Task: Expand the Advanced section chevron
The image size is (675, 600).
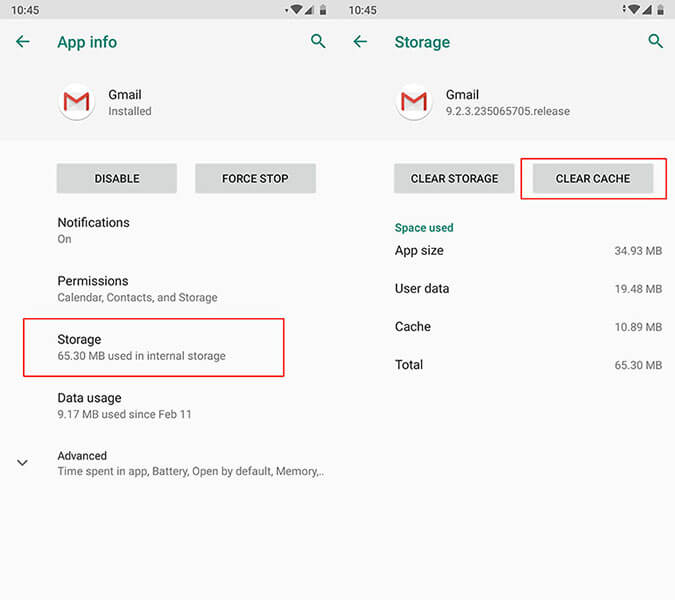Action: [x=22, y=463]
